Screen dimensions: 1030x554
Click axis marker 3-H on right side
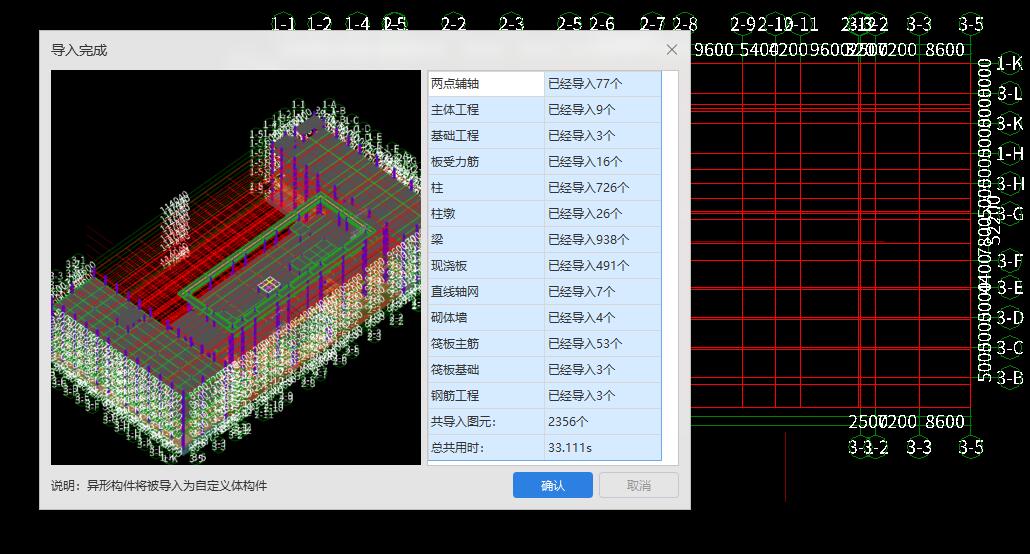(1010, 183)
